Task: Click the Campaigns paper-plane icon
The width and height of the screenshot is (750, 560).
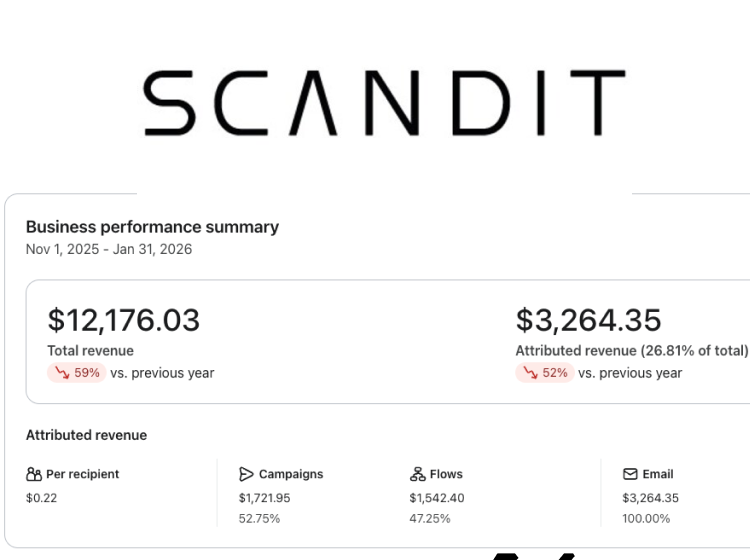Action: pos(246,474)
